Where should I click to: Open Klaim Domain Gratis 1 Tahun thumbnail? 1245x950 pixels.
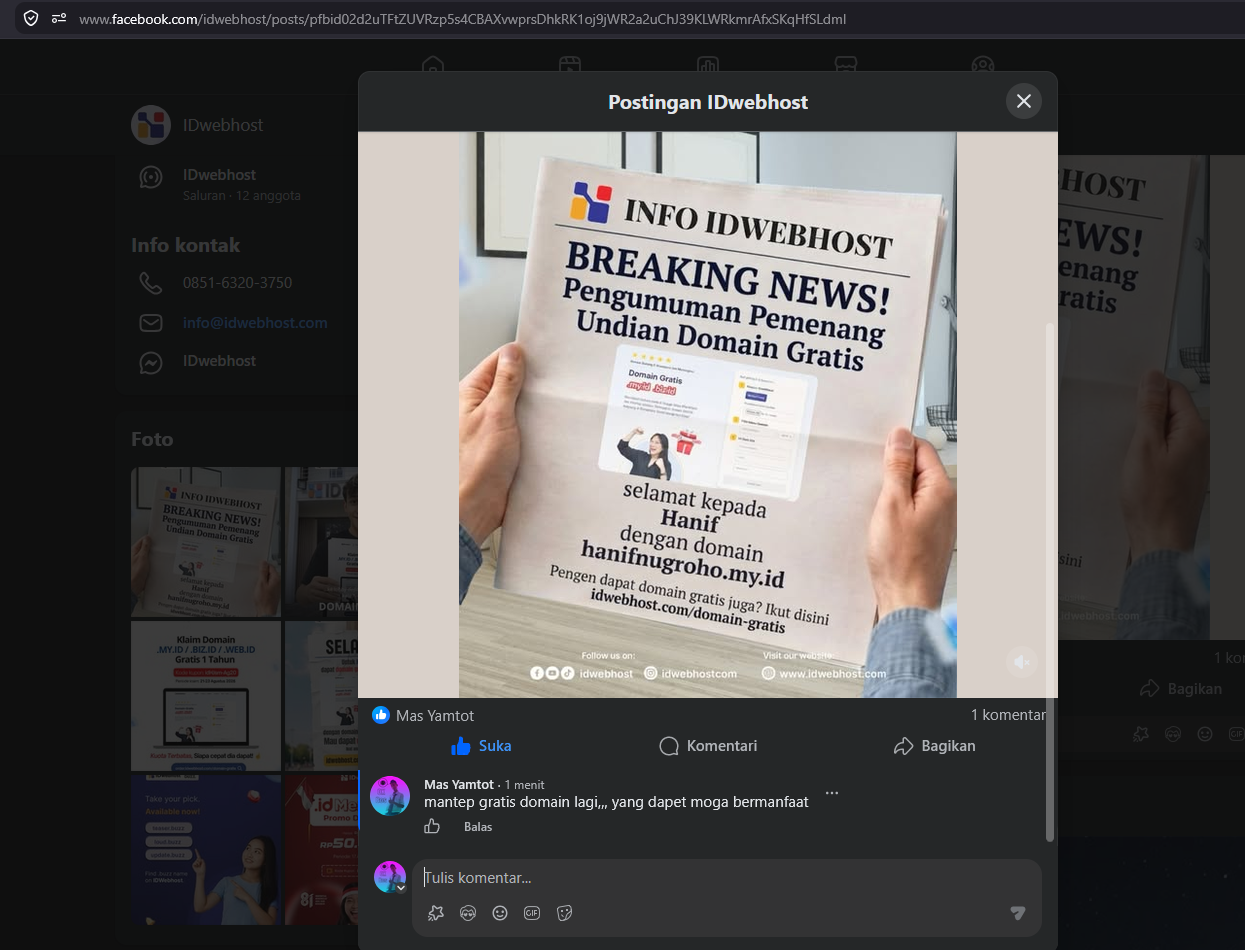(206, 696)
